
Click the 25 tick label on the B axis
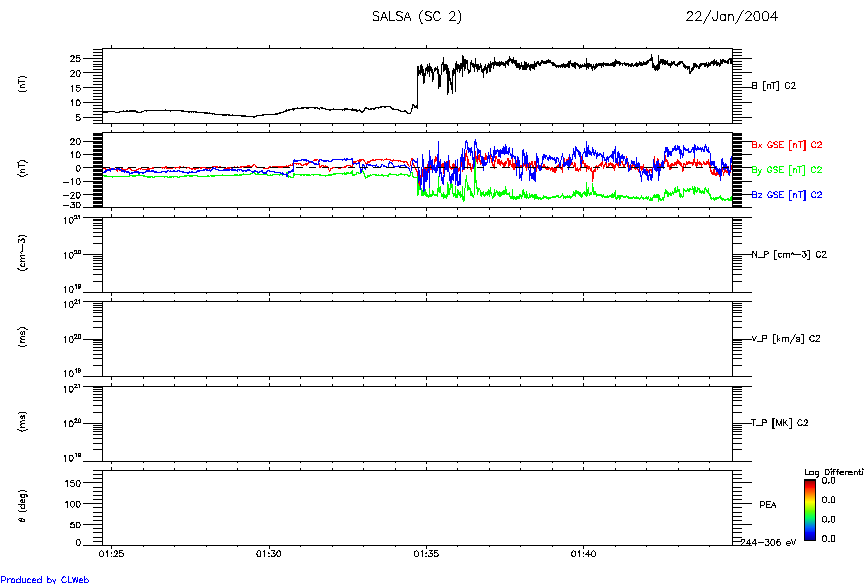pyautogui.click(x=75, y=58)
